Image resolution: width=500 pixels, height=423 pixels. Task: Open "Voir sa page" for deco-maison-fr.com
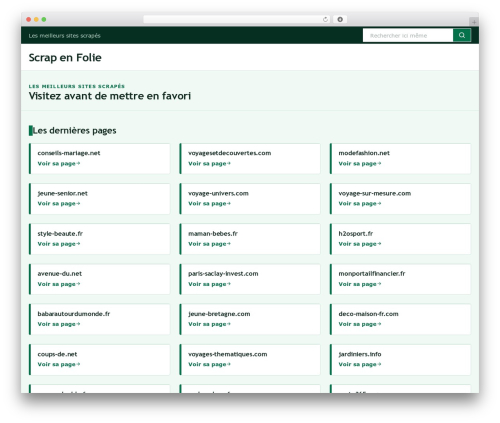(360, 324)
